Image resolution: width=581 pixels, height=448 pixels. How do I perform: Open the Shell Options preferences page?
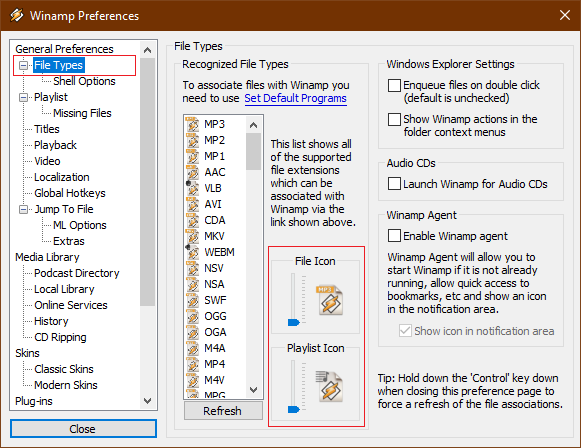pos(84,81)
